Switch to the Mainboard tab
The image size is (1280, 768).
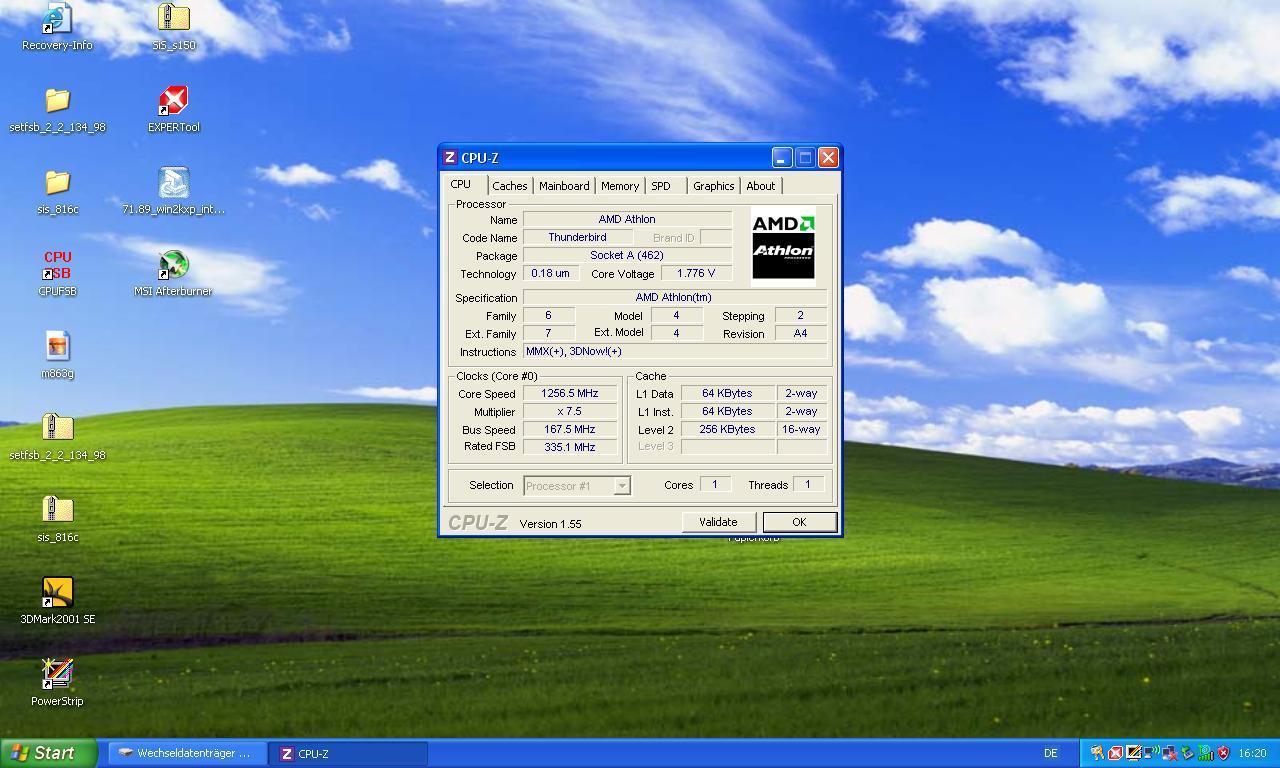tap(564, 186)
